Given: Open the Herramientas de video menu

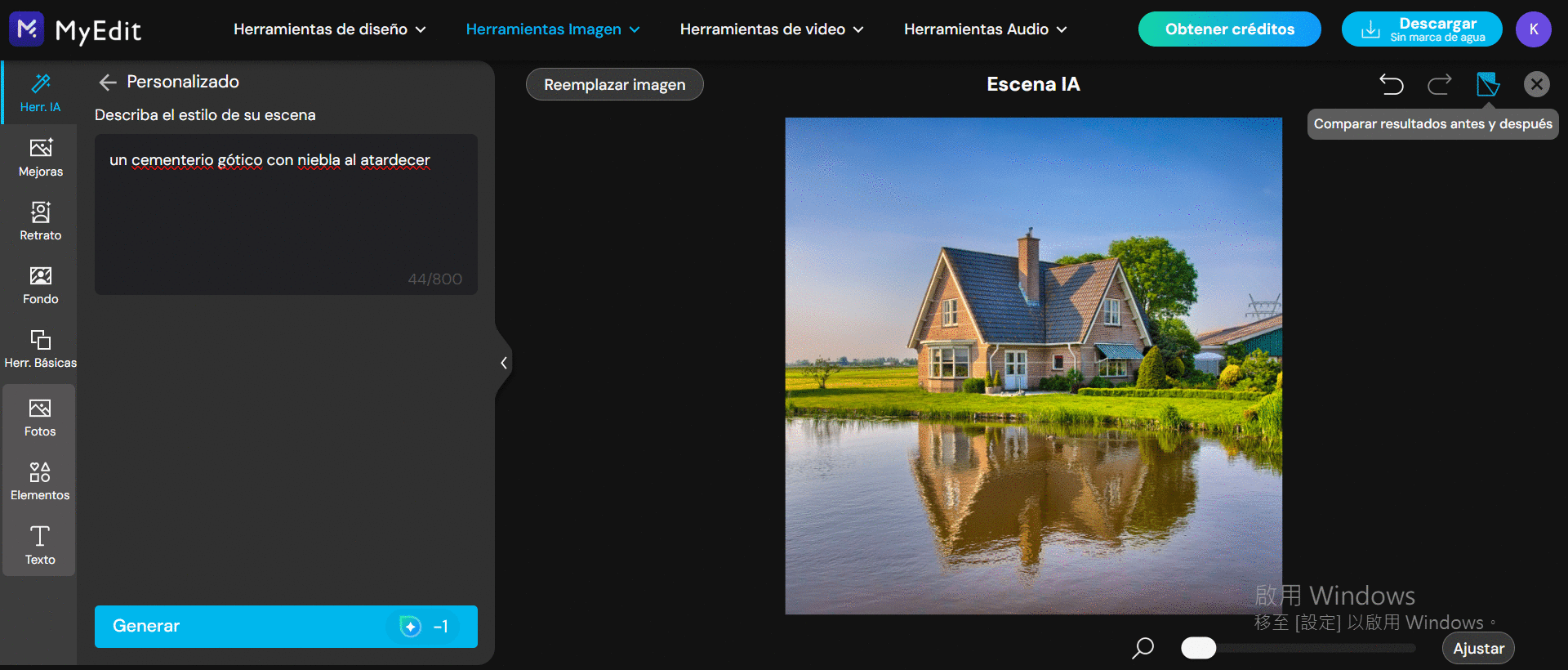Looking at the screenshot, I should pos(771,29).
